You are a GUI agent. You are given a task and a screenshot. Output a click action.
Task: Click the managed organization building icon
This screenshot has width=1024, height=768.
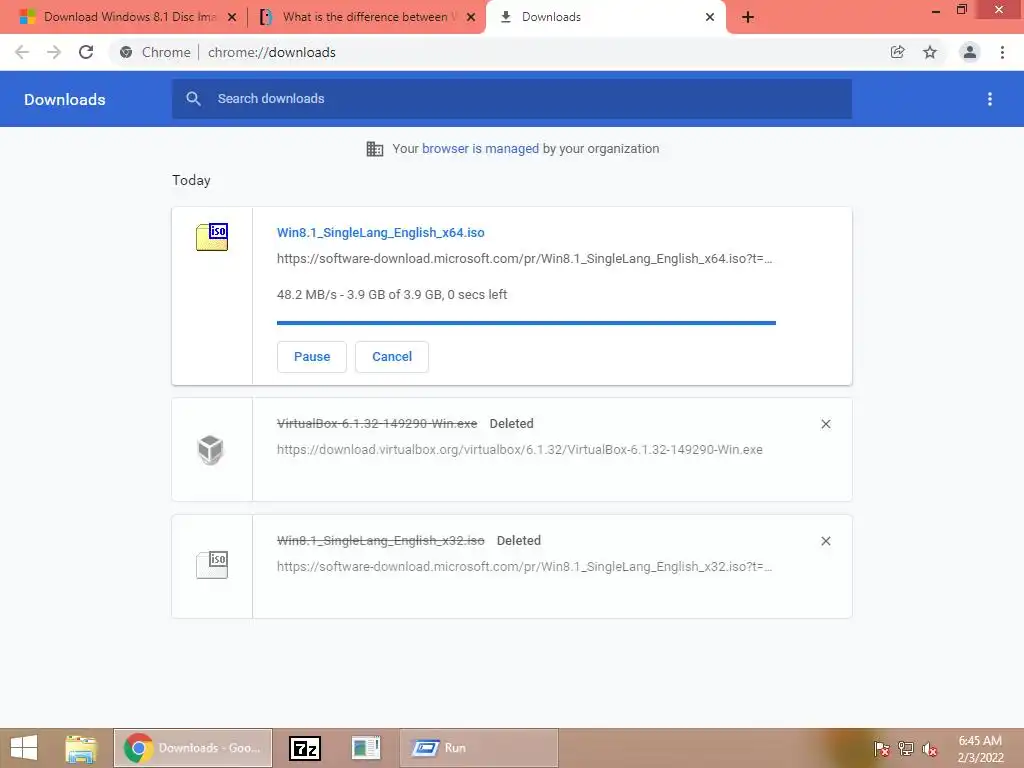click(x=375, y=149)
